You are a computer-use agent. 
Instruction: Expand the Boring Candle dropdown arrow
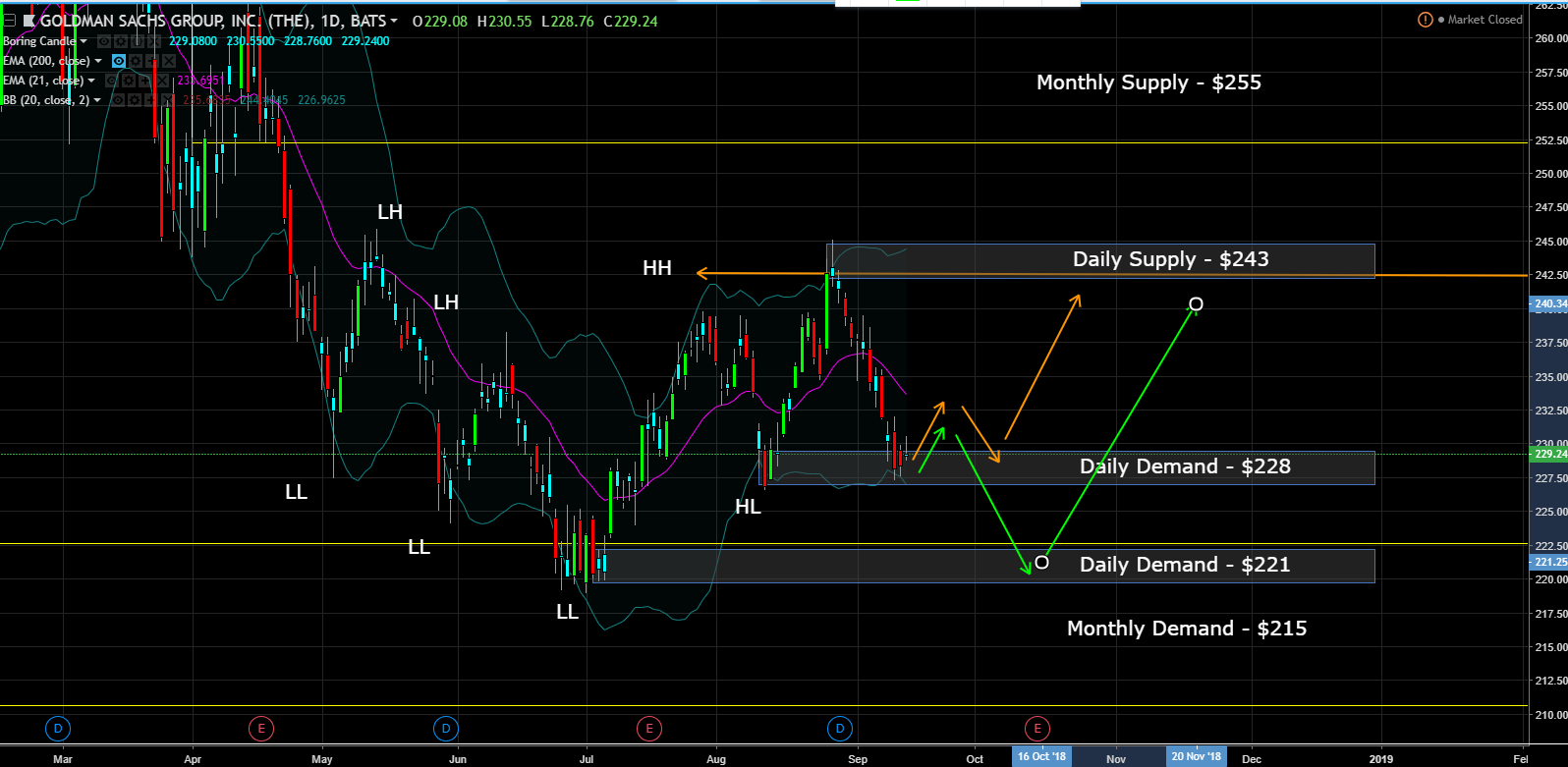click(x=84, y=41)
